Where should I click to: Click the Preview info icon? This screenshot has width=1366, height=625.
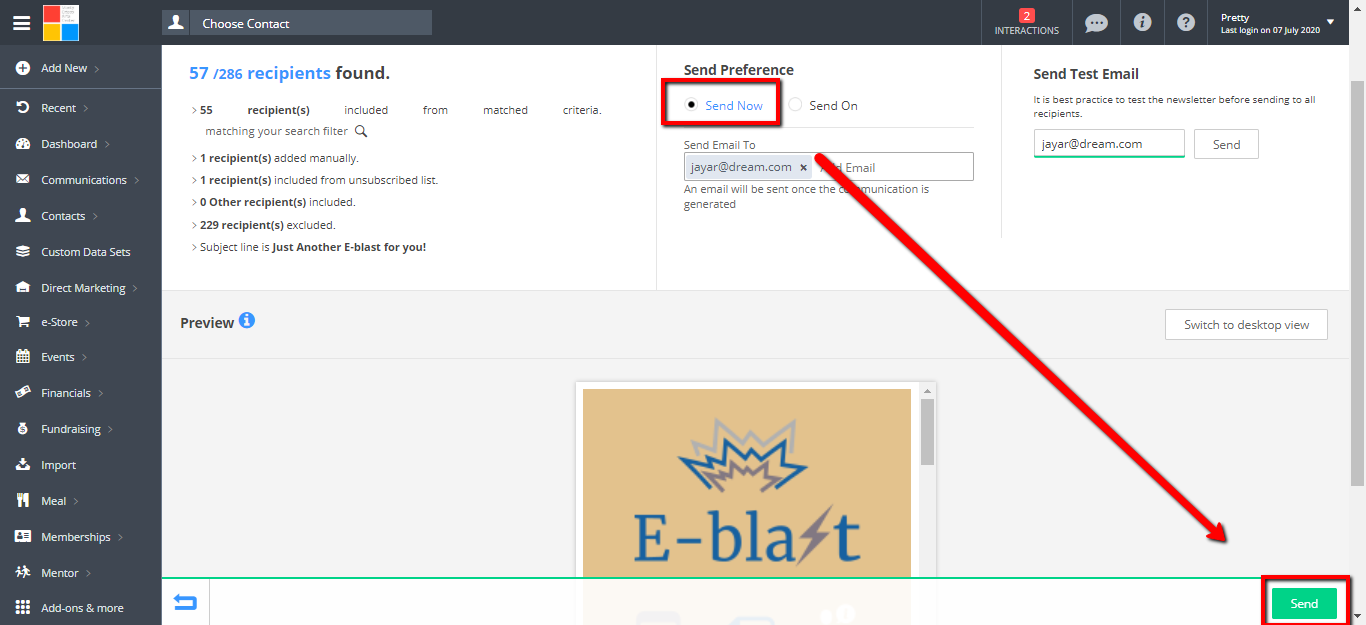tap(247, 321)
